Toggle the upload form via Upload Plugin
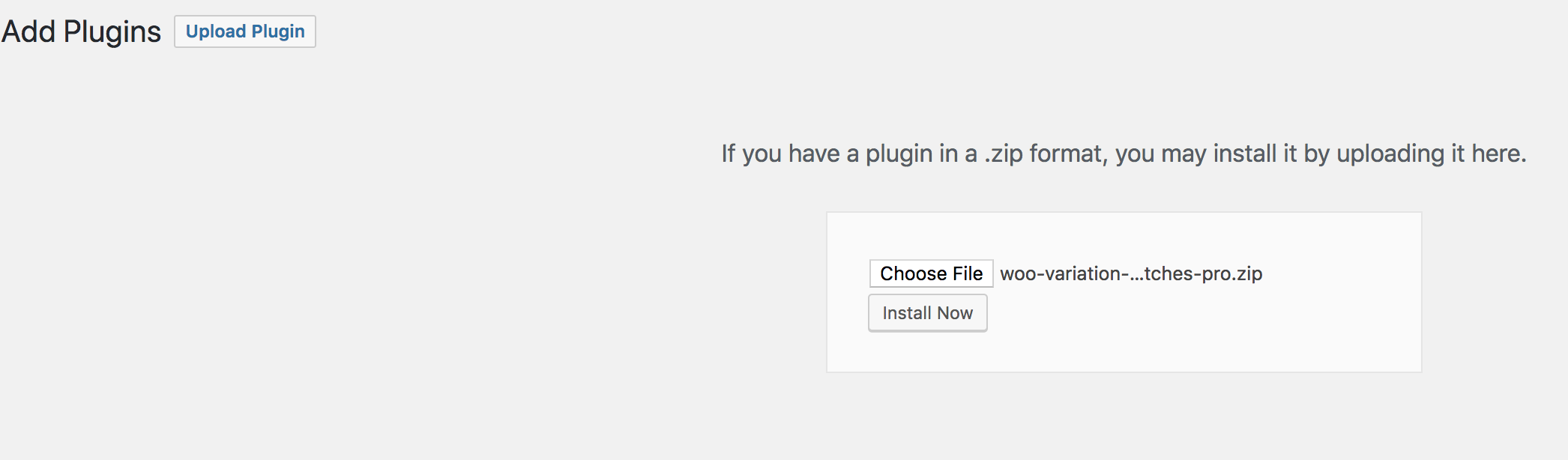Image resolution: width=1568 pixels, height=460 pixels. point(245,31)
